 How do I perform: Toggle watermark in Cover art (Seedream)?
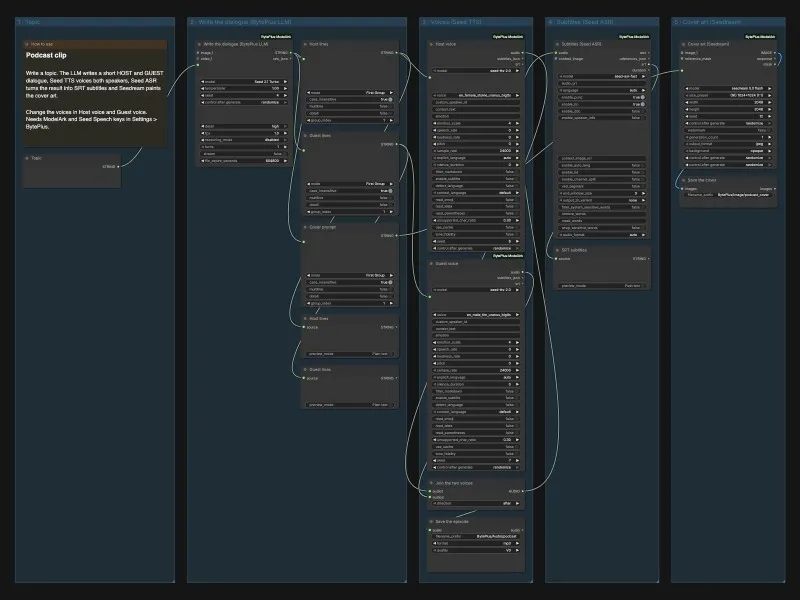pyautogui.click(x=729, y=130)
